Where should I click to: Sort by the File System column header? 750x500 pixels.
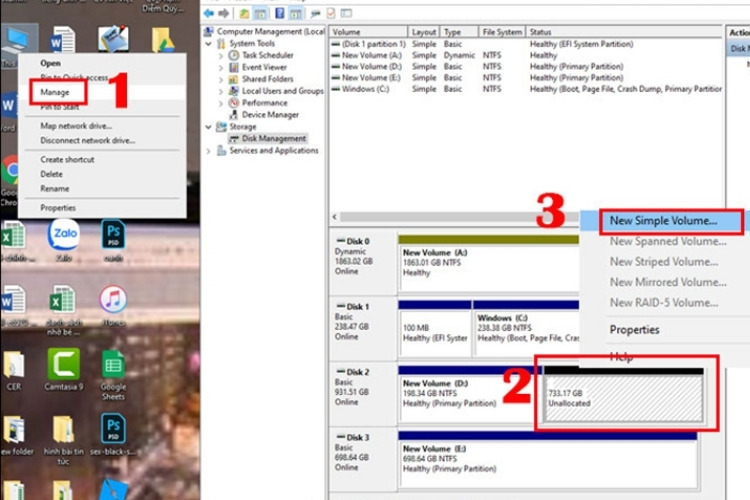point(499,32)
